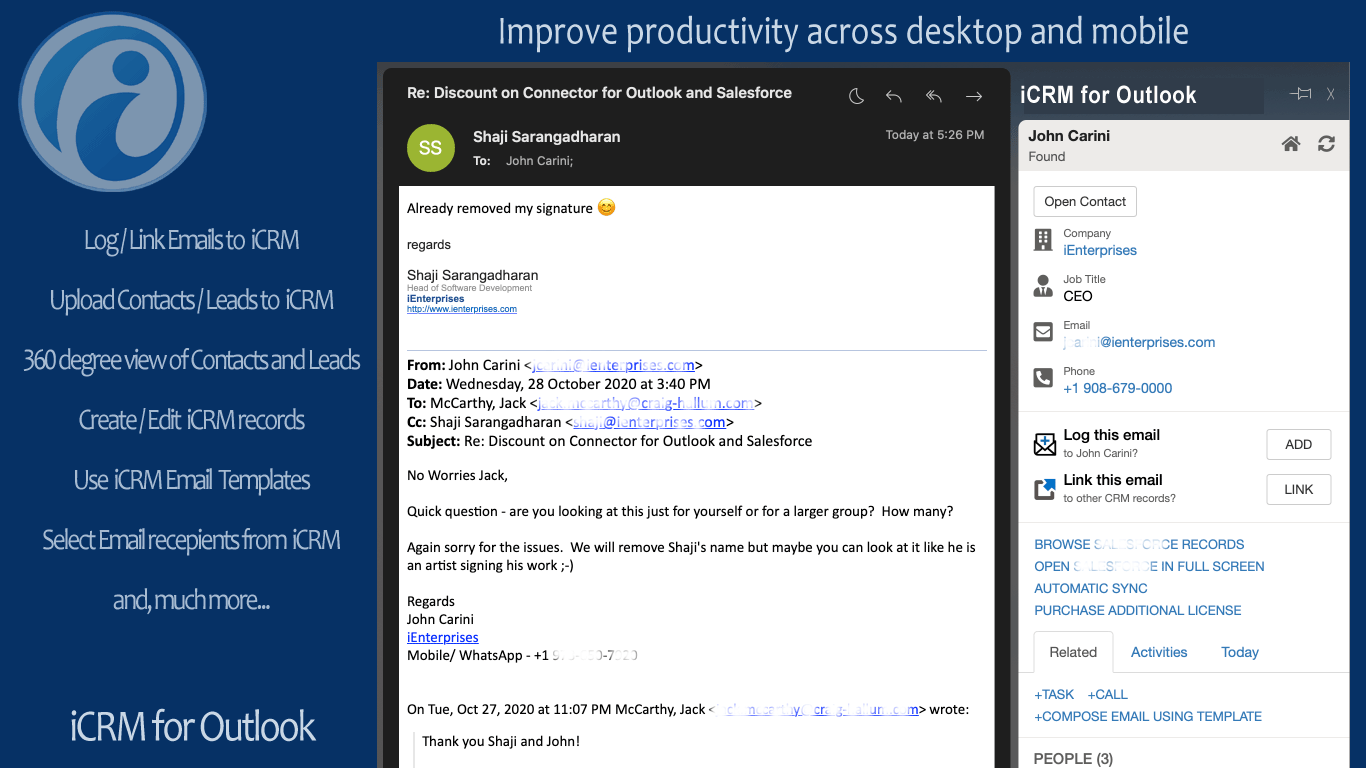Click the contact email address link
Screen dimensions: 1366x768
click(1139, 342)
